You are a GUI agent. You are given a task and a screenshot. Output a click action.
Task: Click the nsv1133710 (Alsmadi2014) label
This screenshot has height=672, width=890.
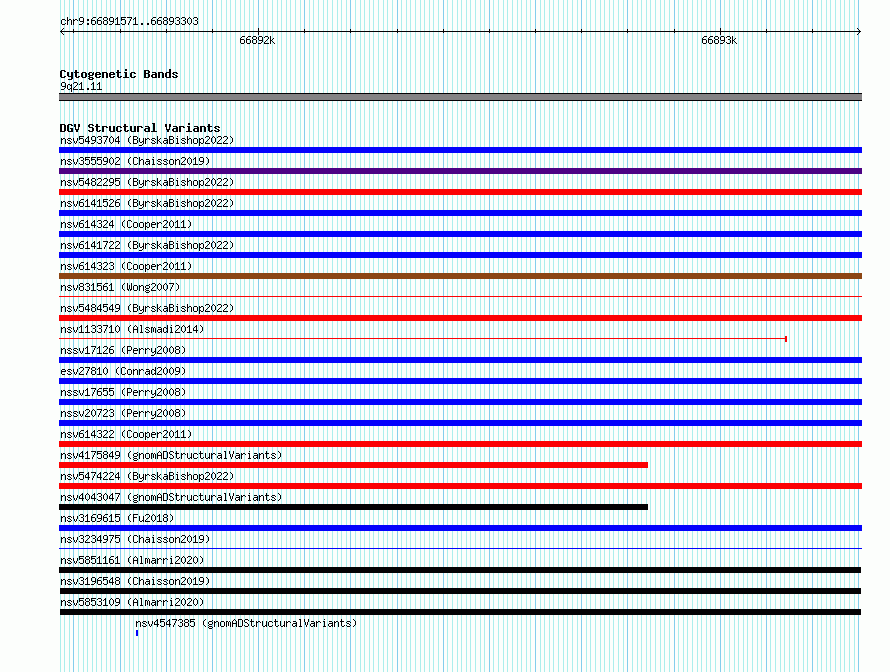132,329
